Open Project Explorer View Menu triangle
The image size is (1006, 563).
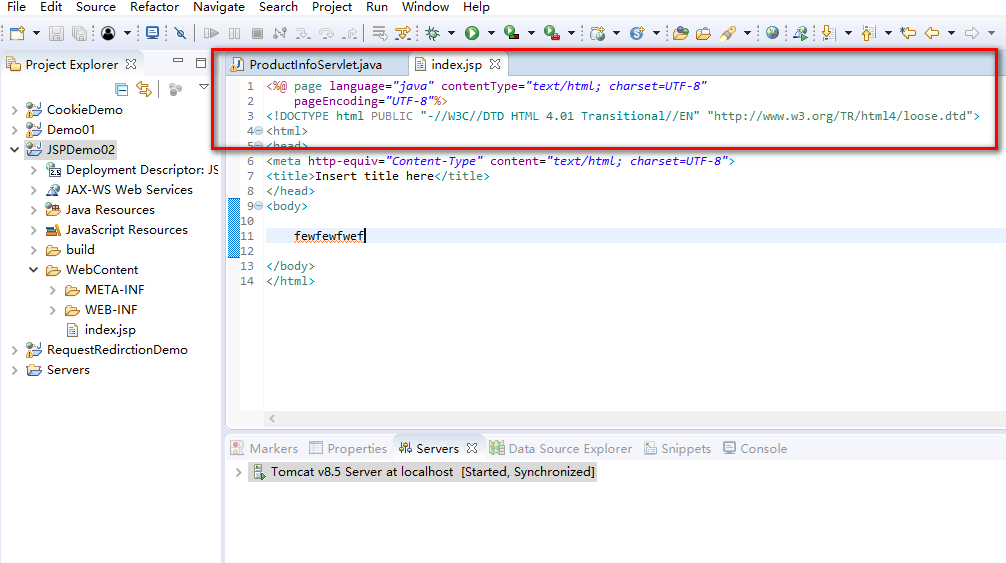pyautogui.click(x=204, y=87)
